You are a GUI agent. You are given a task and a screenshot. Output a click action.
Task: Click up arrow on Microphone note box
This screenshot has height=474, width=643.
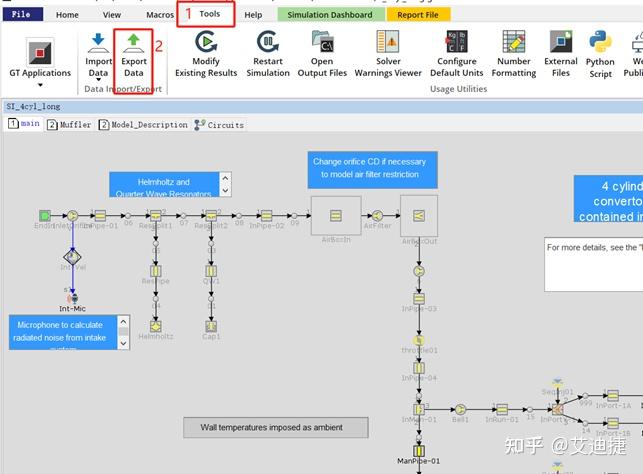(123, 321)
